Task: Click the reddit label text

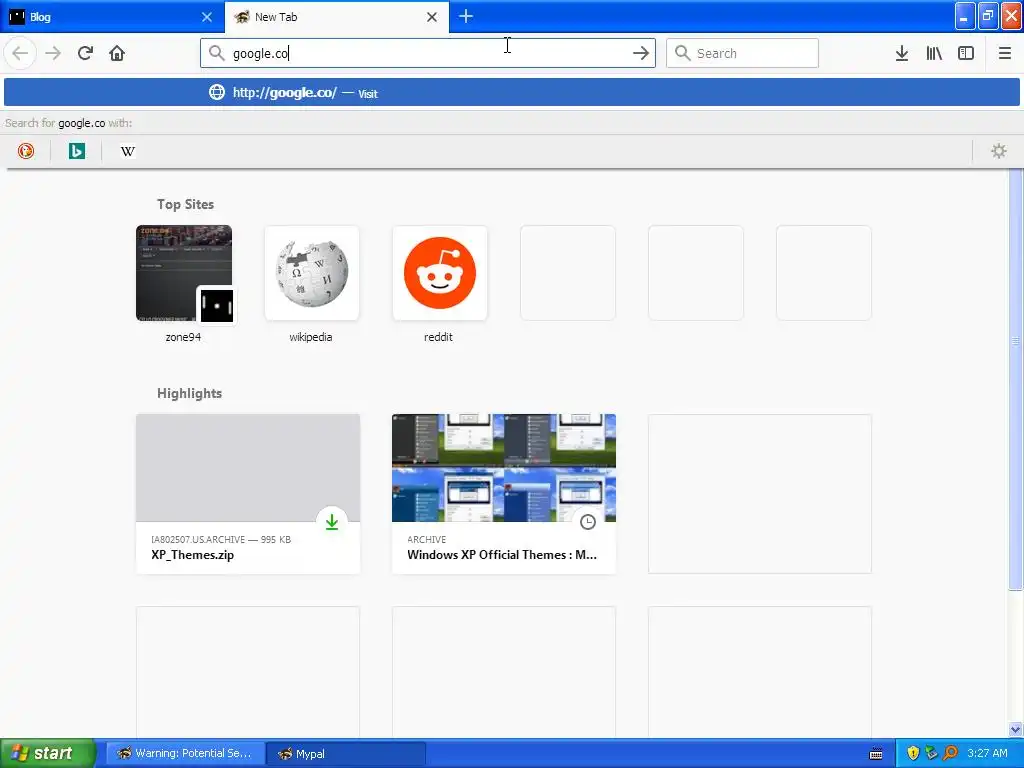Action: [438, 337]
